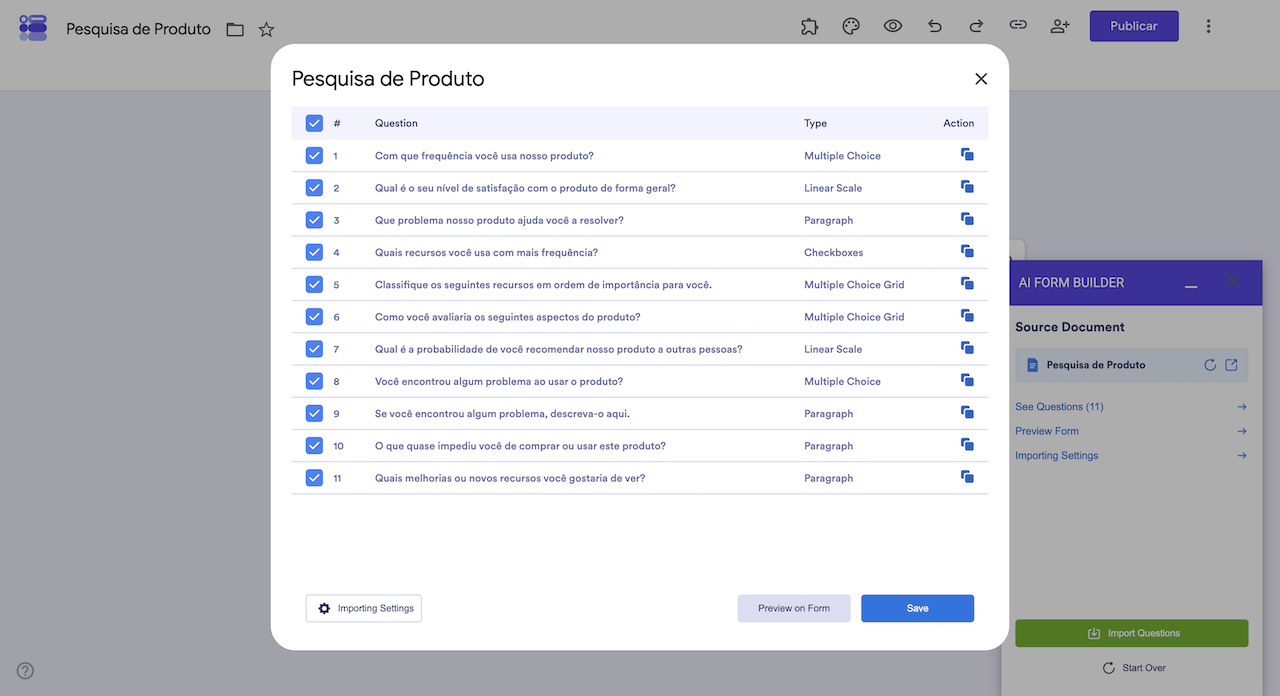
Task: Click copy icon for 'Quais melhorias' row
Action: (x=967, y=477)
